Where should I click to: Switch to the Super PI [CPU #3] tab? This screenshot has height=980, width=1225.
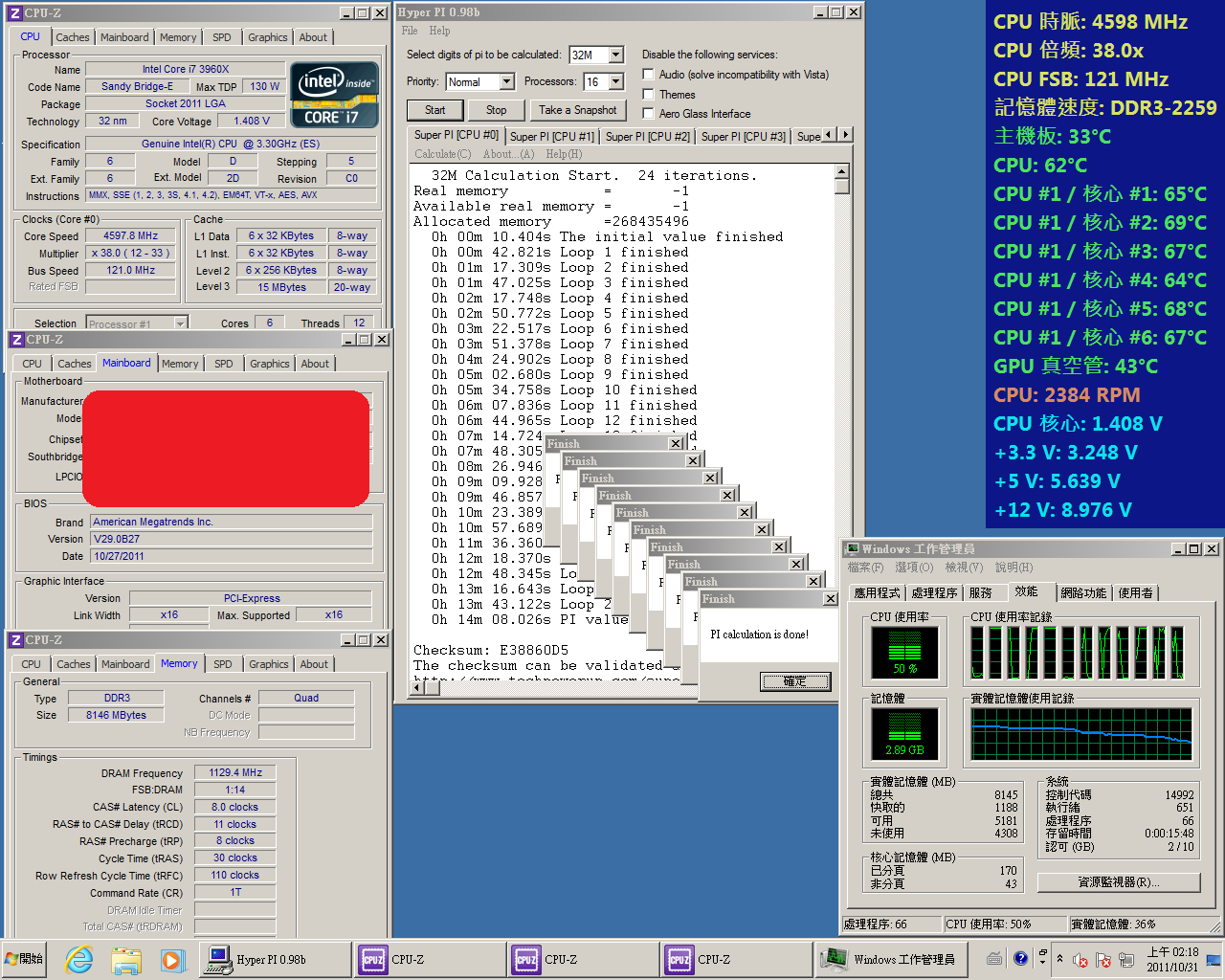pyautogui.click(x=744, y=137)
